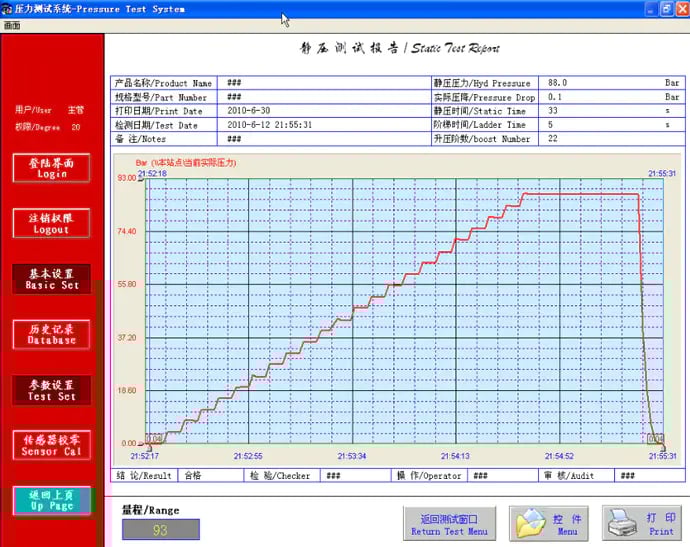Close the Pressure Test System window
690x547 pixels.
683,9
